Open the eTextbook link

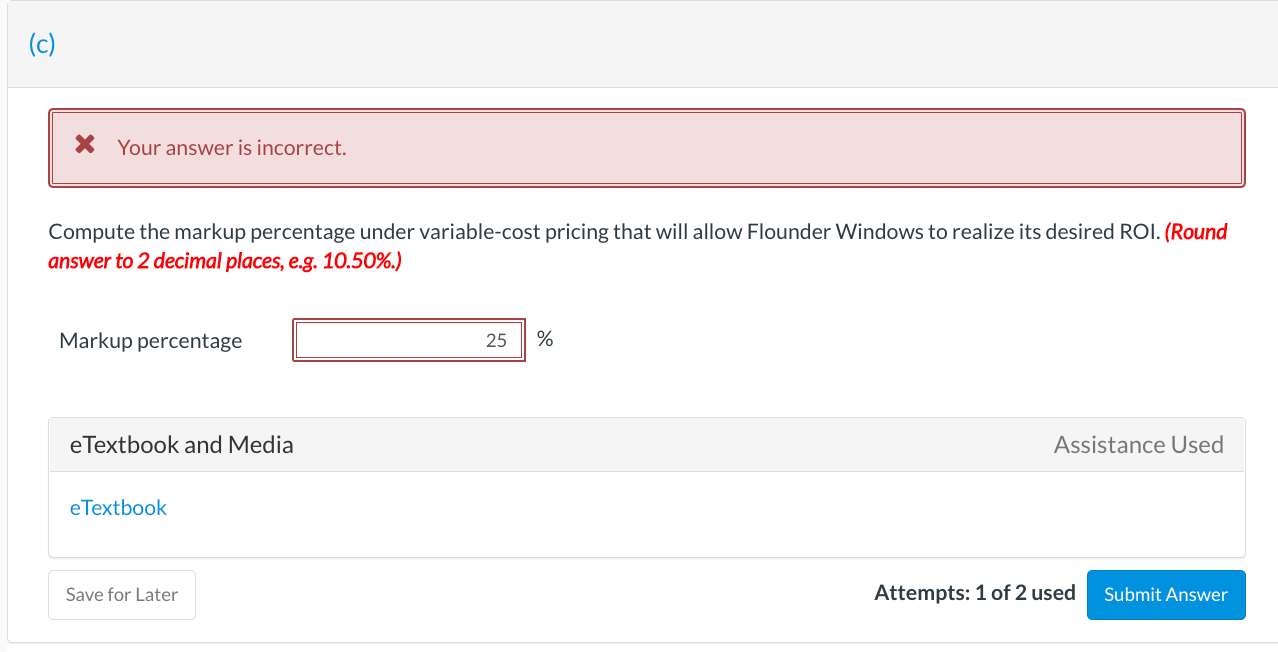(x=117, y=507)
